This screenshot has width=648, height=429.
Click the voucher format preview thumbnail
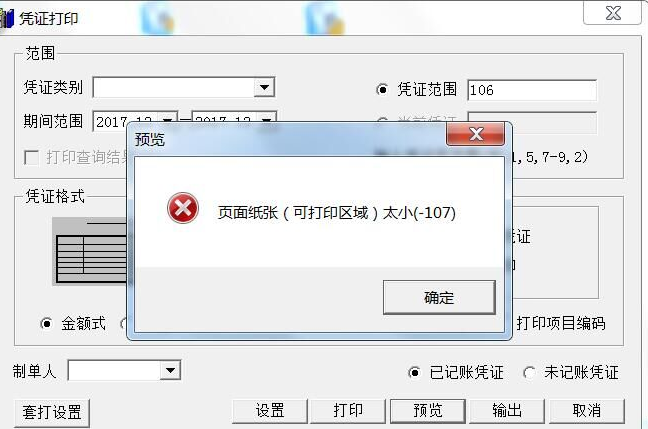(89, 251)
